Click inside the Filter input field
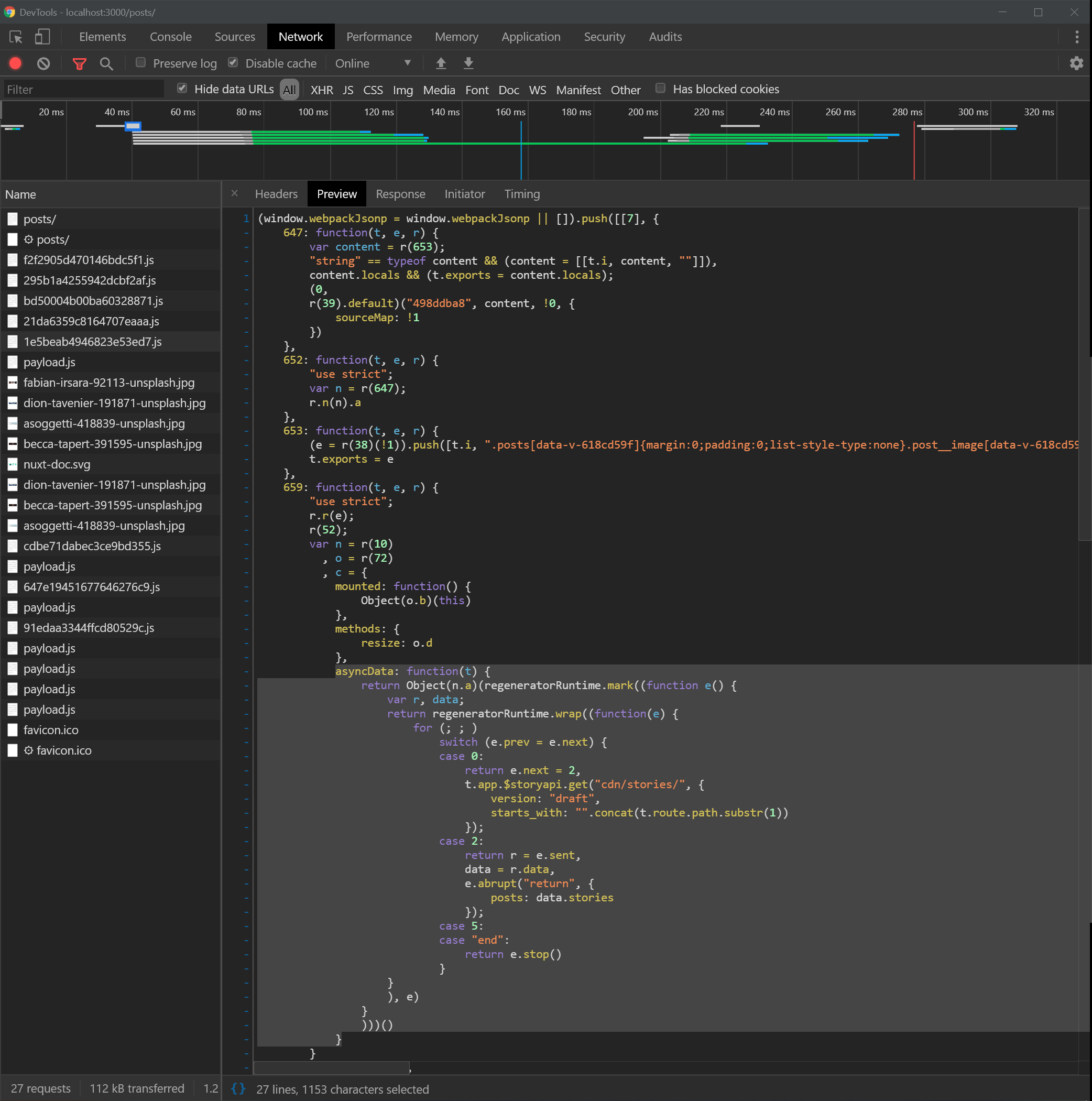This screenshot has height=1101, width=1092. click(x=83, y=89)
